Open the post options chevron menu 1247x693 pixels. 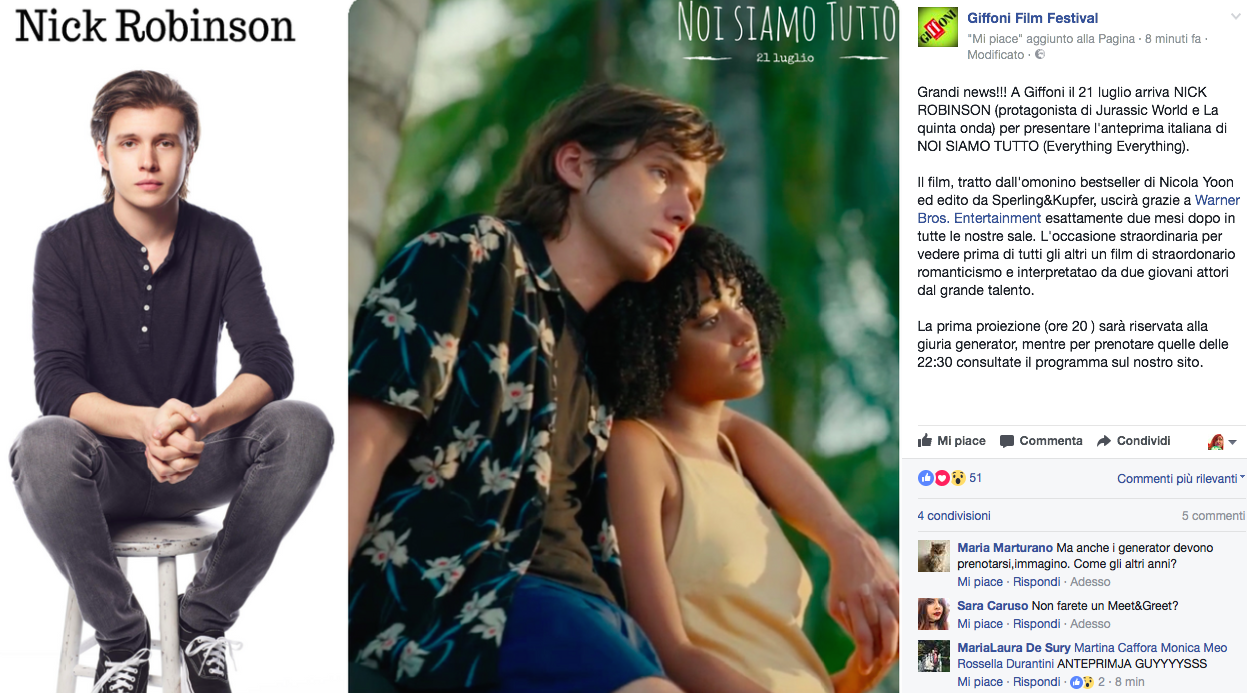point(1237,18)
